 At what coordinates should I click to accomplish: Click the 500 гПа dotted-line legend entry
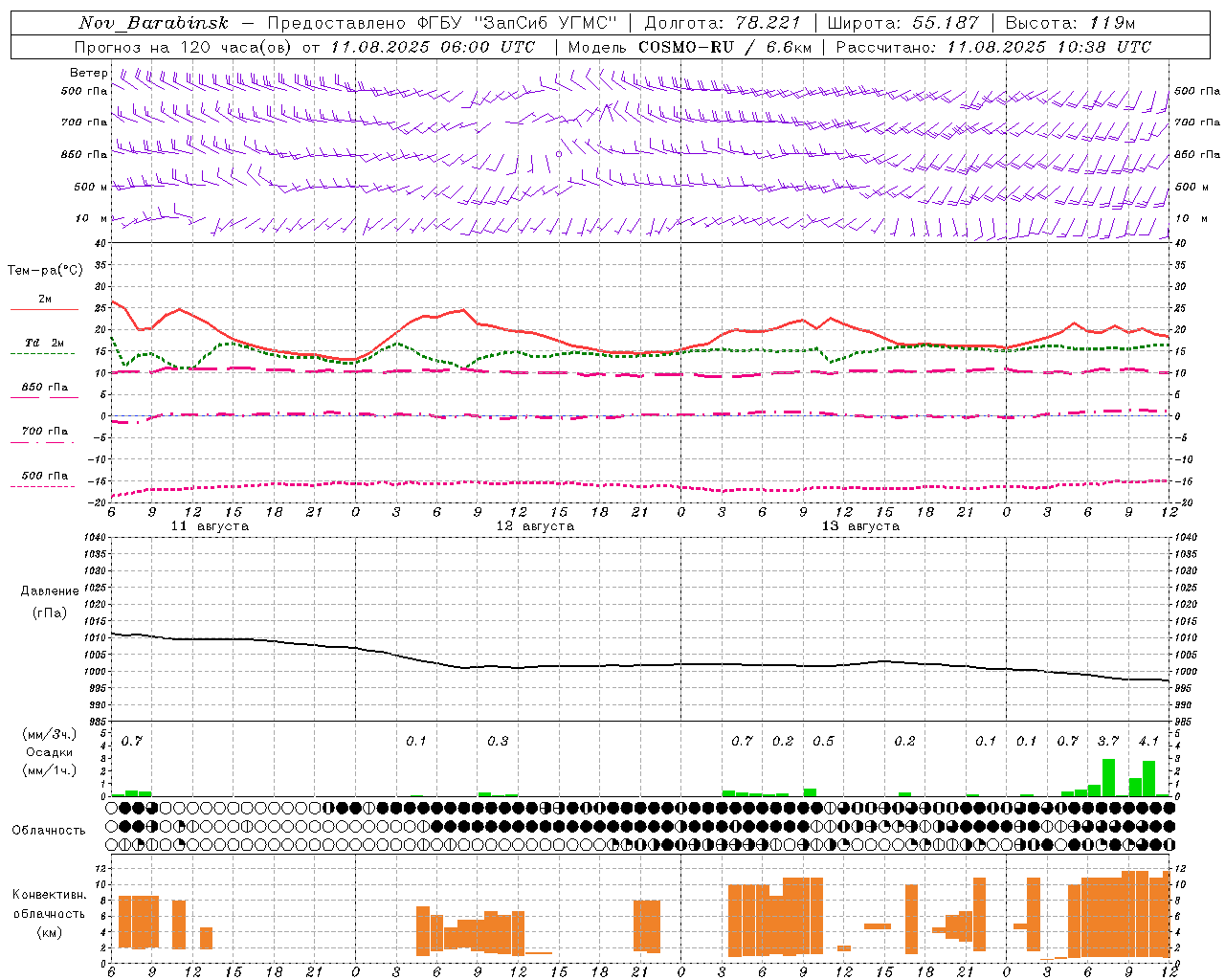(45, 479)
